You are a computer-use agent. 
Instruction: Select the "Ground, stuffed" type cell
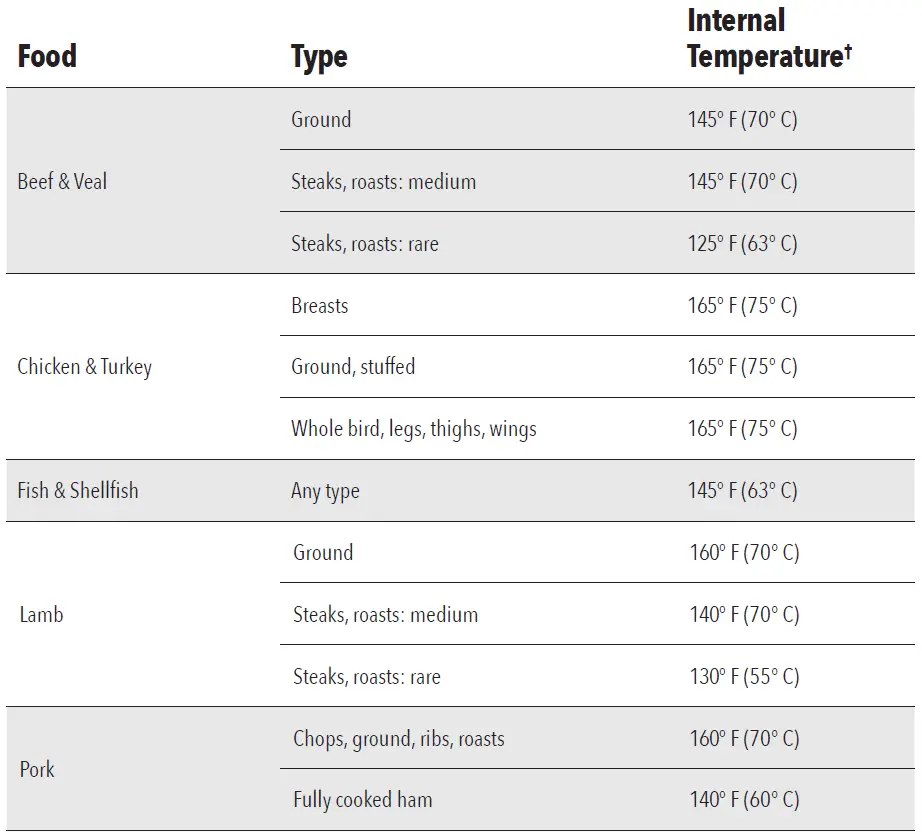(353, 367)
